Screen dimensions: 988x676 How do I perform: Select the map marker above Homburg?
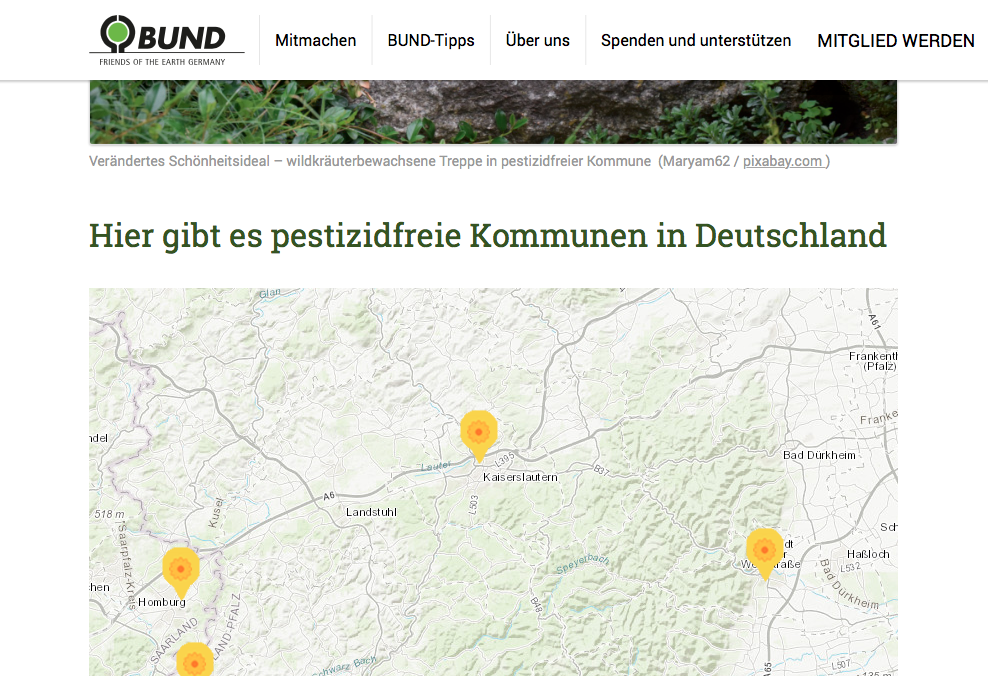(180, 569)
